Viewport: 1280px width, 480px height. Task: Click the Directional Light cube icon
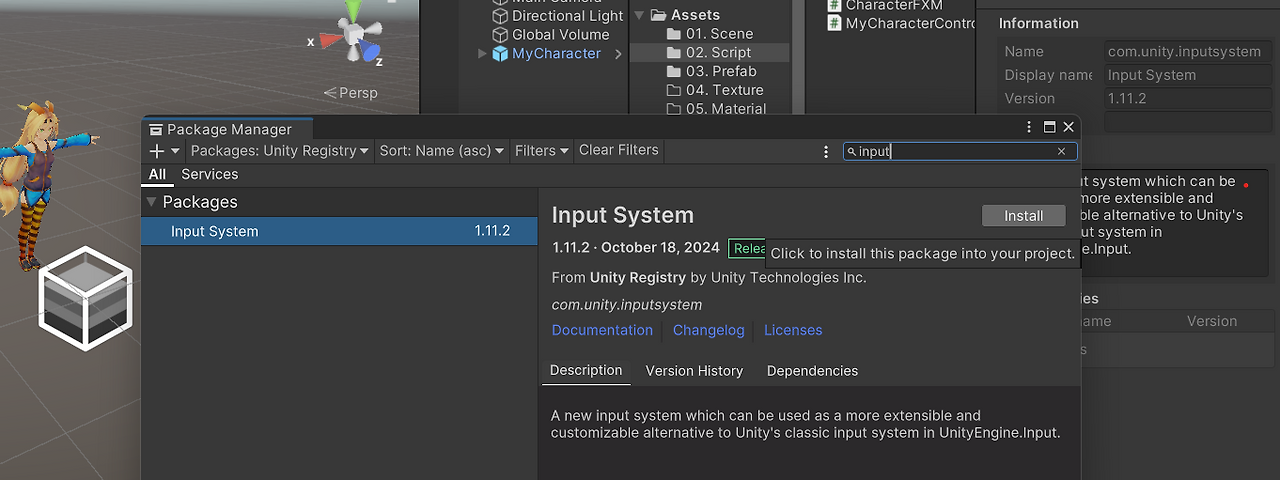[x=500, y=16]
